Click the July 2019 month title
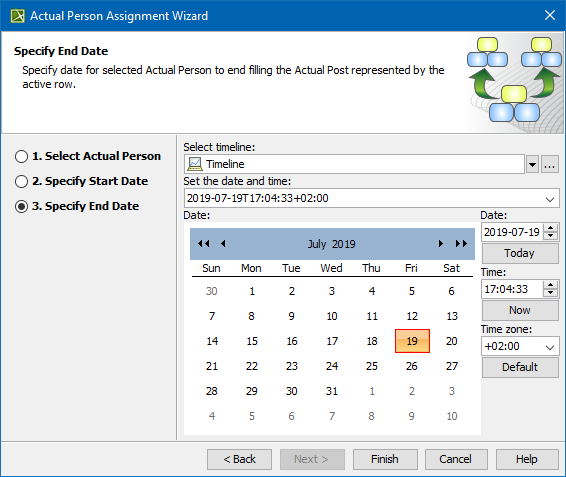566x477 pixels. pyautogui.click(x=331, y=244)
